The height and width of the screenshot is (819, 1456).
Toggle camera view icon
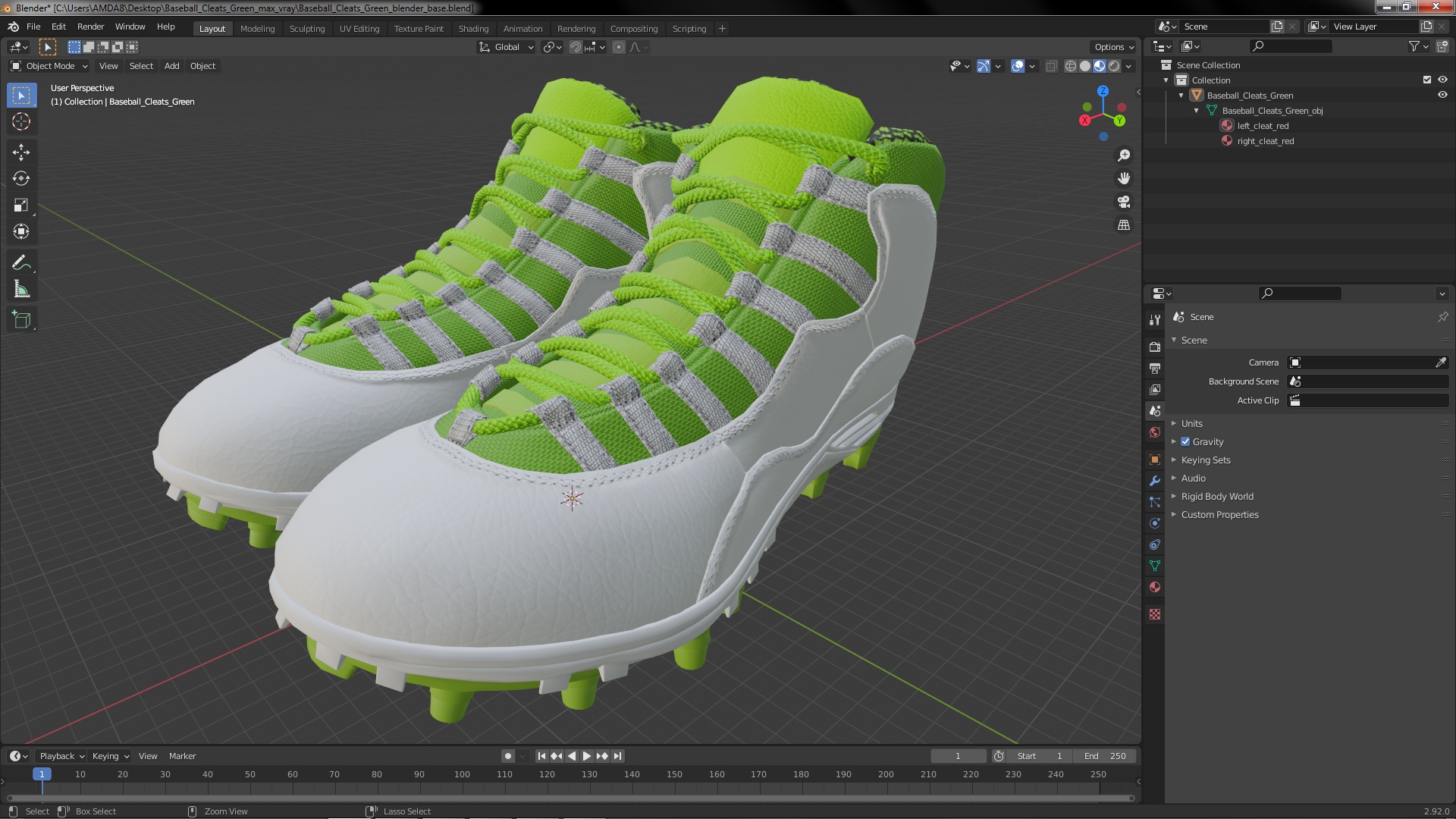[1124, 202]
